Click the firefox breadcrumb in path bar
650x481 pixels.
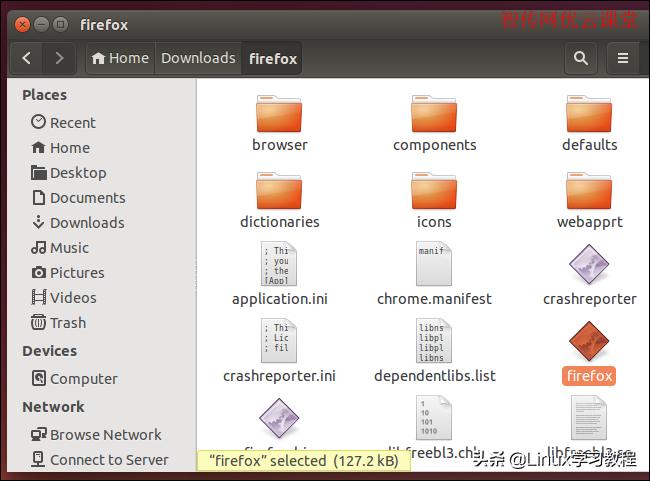pos(272,58)
